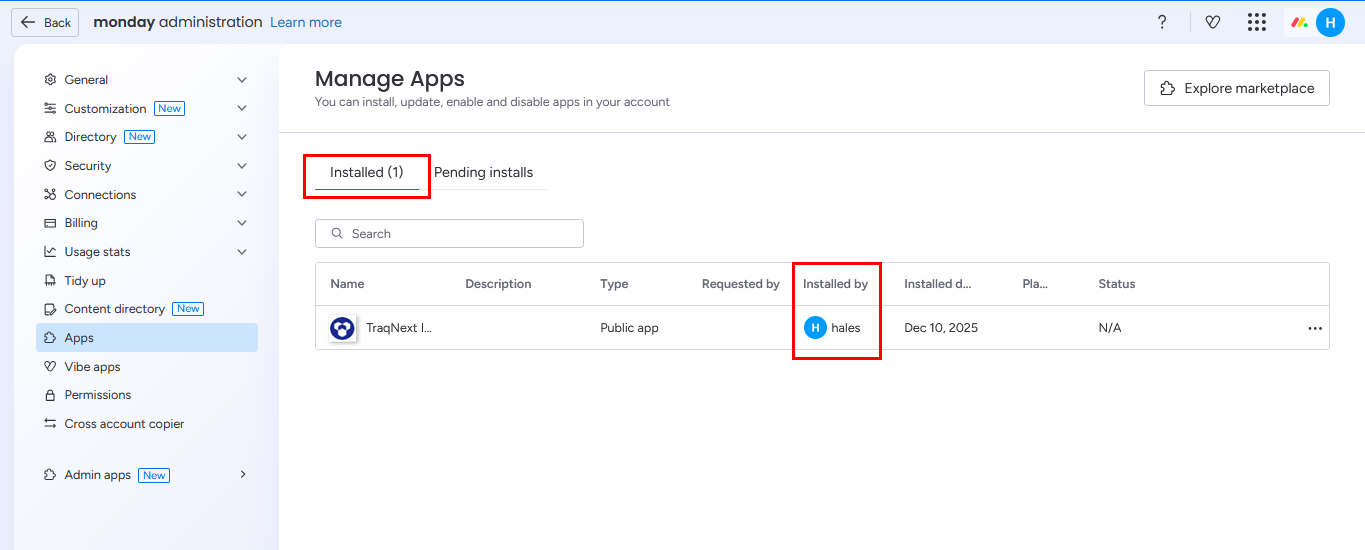The height and width of the screenshot is (550, 1365).
Task: Click the Explore marketplace button
Action: coord(1236,88)
